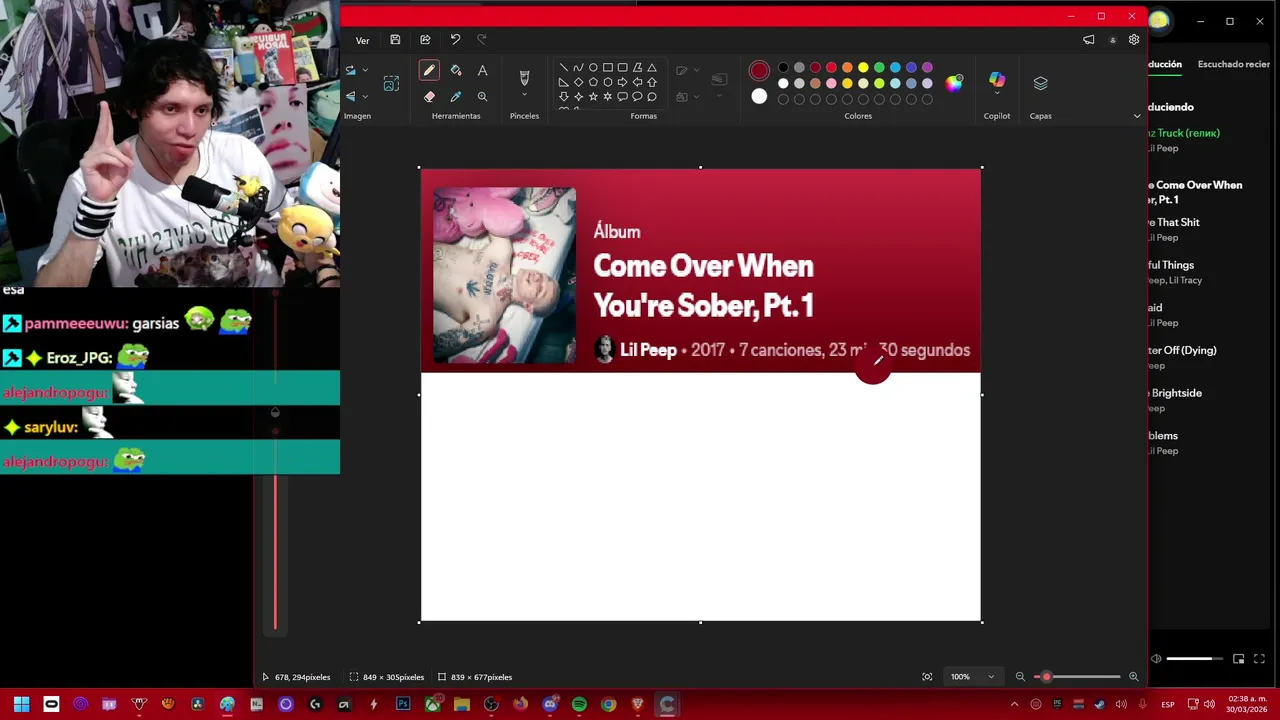Play "Brightside" track in Spotify queue
The height and width of the screenshot is (720, 1280).
pyautogui.click(x=1175, y=393)
